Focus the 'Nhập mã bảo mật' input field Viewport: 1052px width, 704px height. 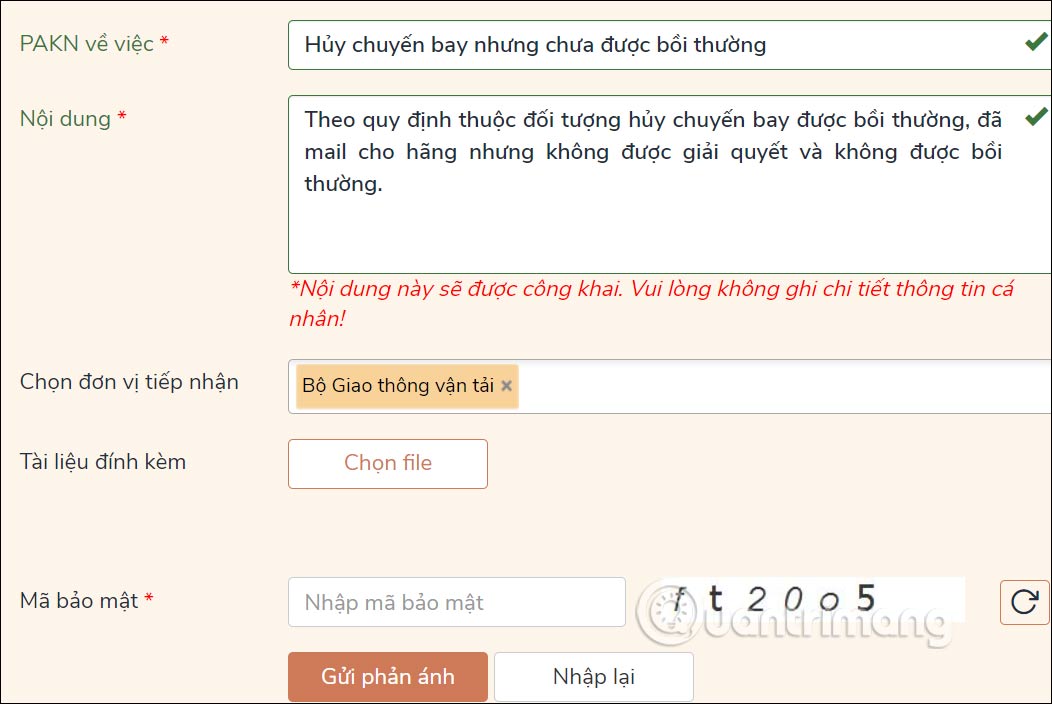[x=456, y=601]
